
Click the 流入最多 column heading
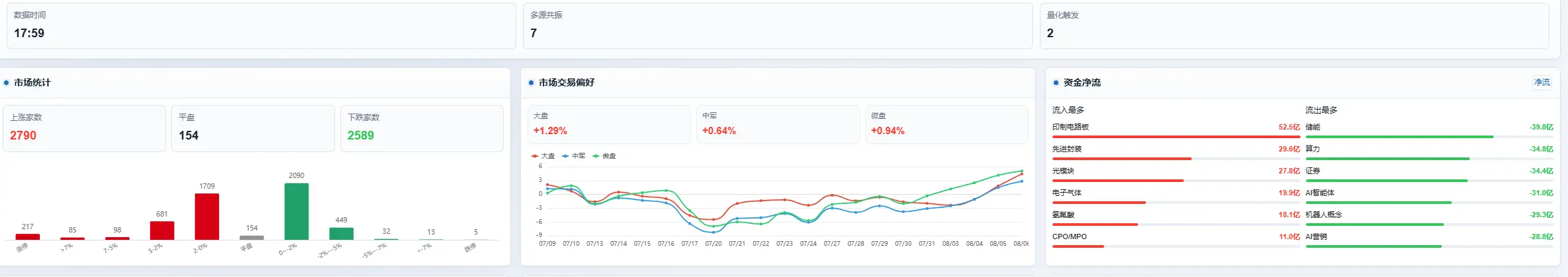click(1068, 110)
